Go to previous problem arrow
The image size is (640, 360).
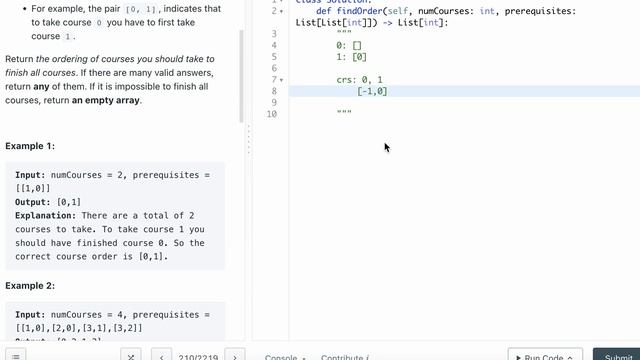tap(161, 356)
